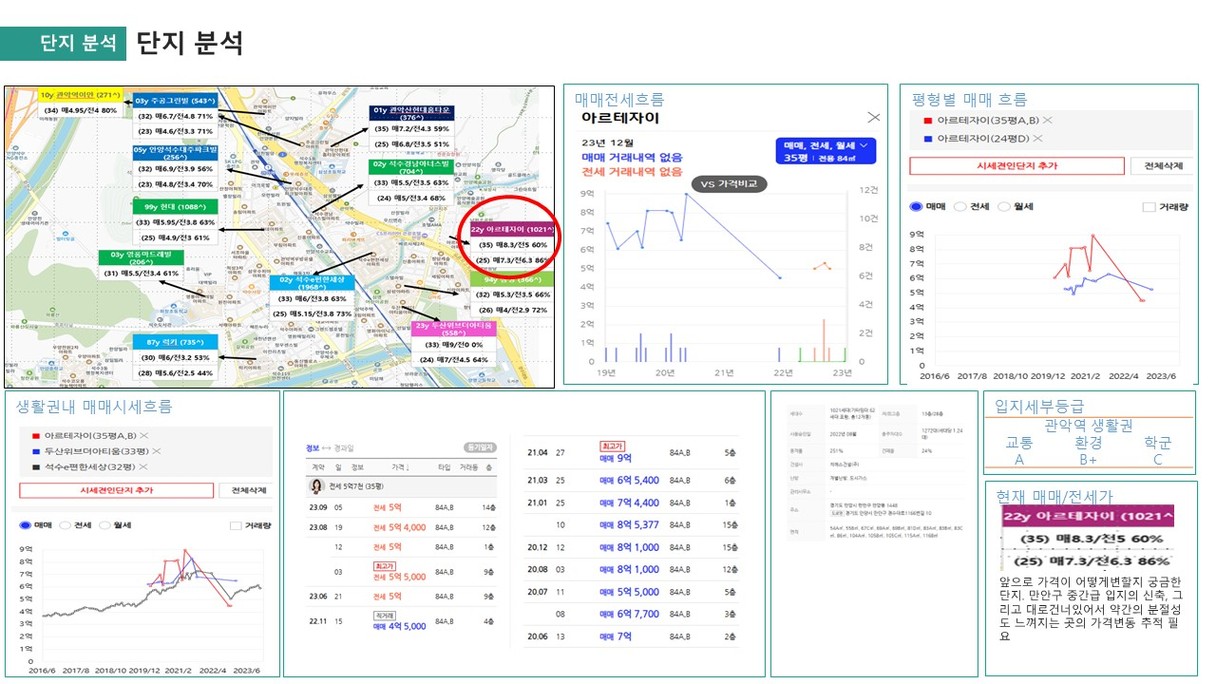Click the 23y 두산위브더아티움 (558^) map label
This screenshot has width=1216, height=684.
[x=454, y=331]
